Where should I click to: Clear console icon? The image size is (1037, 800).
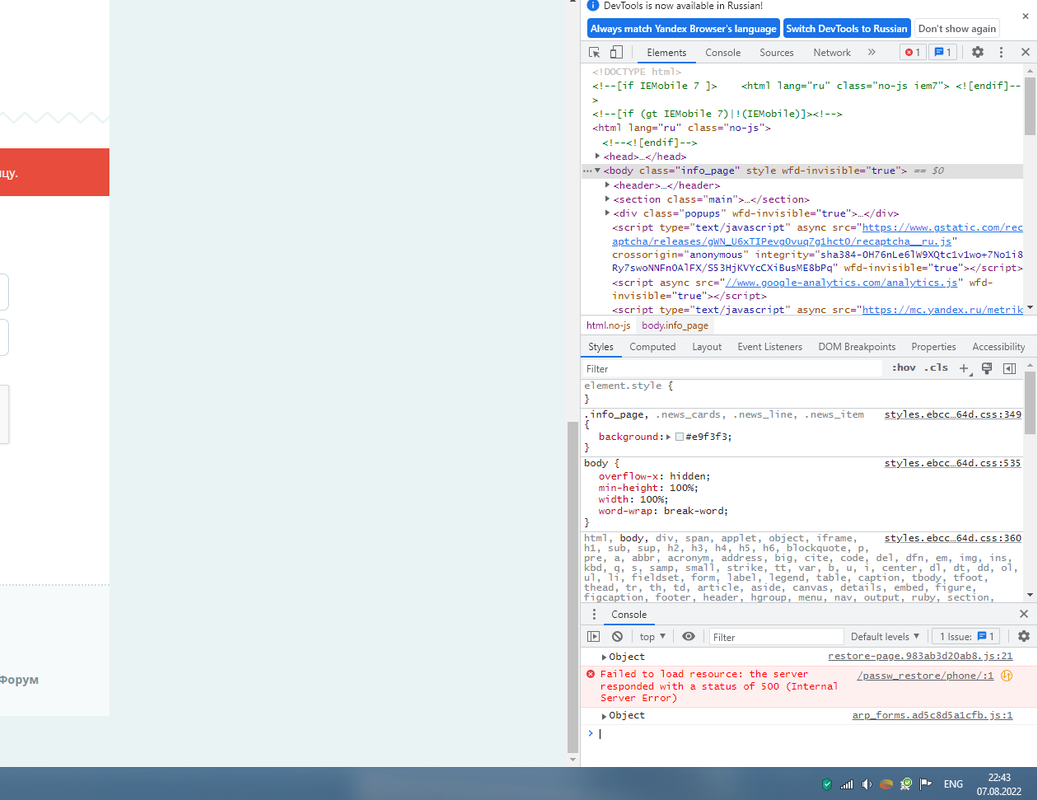coord(617,636)
